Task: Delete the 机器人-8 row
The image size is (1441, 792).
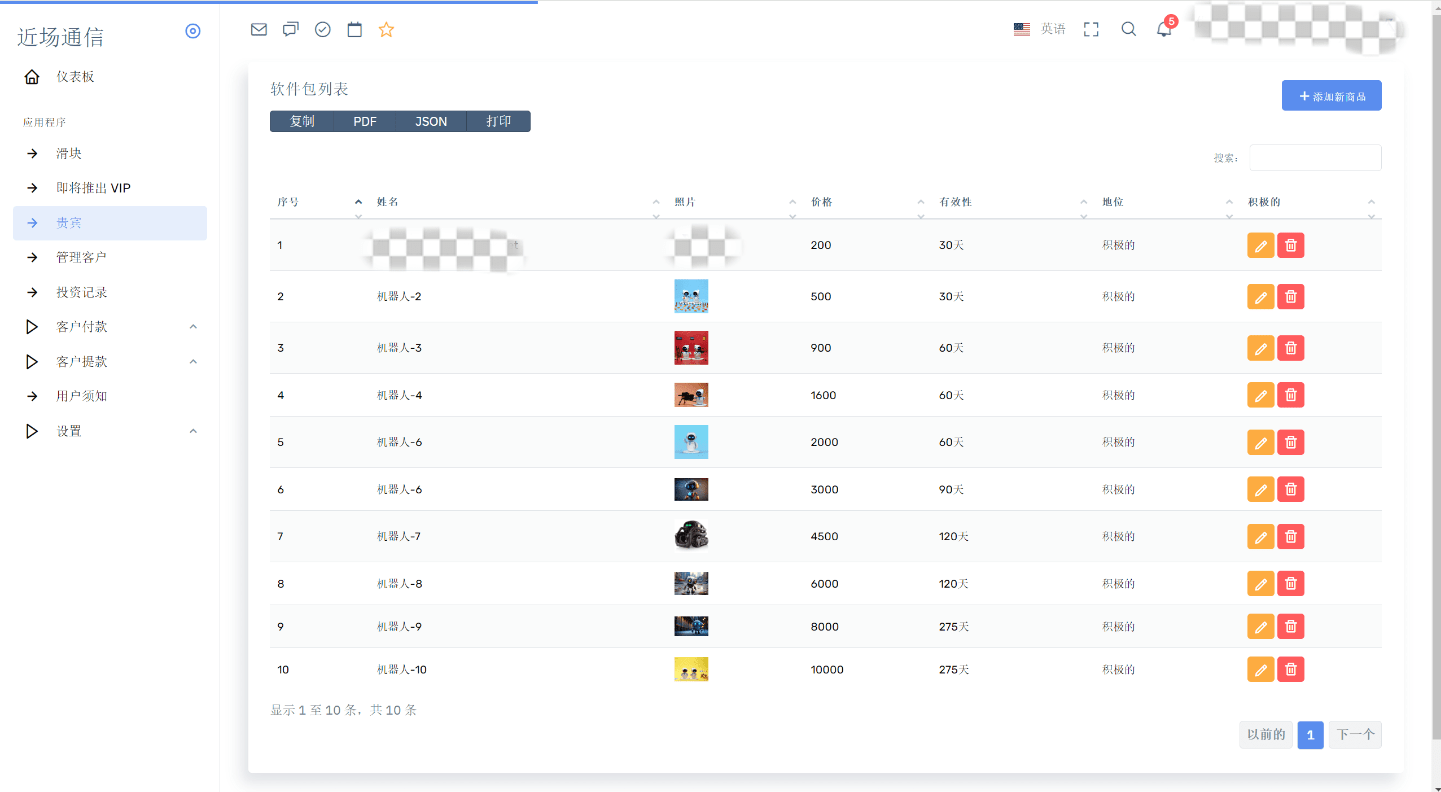Action: click(x=1291, y=584)
